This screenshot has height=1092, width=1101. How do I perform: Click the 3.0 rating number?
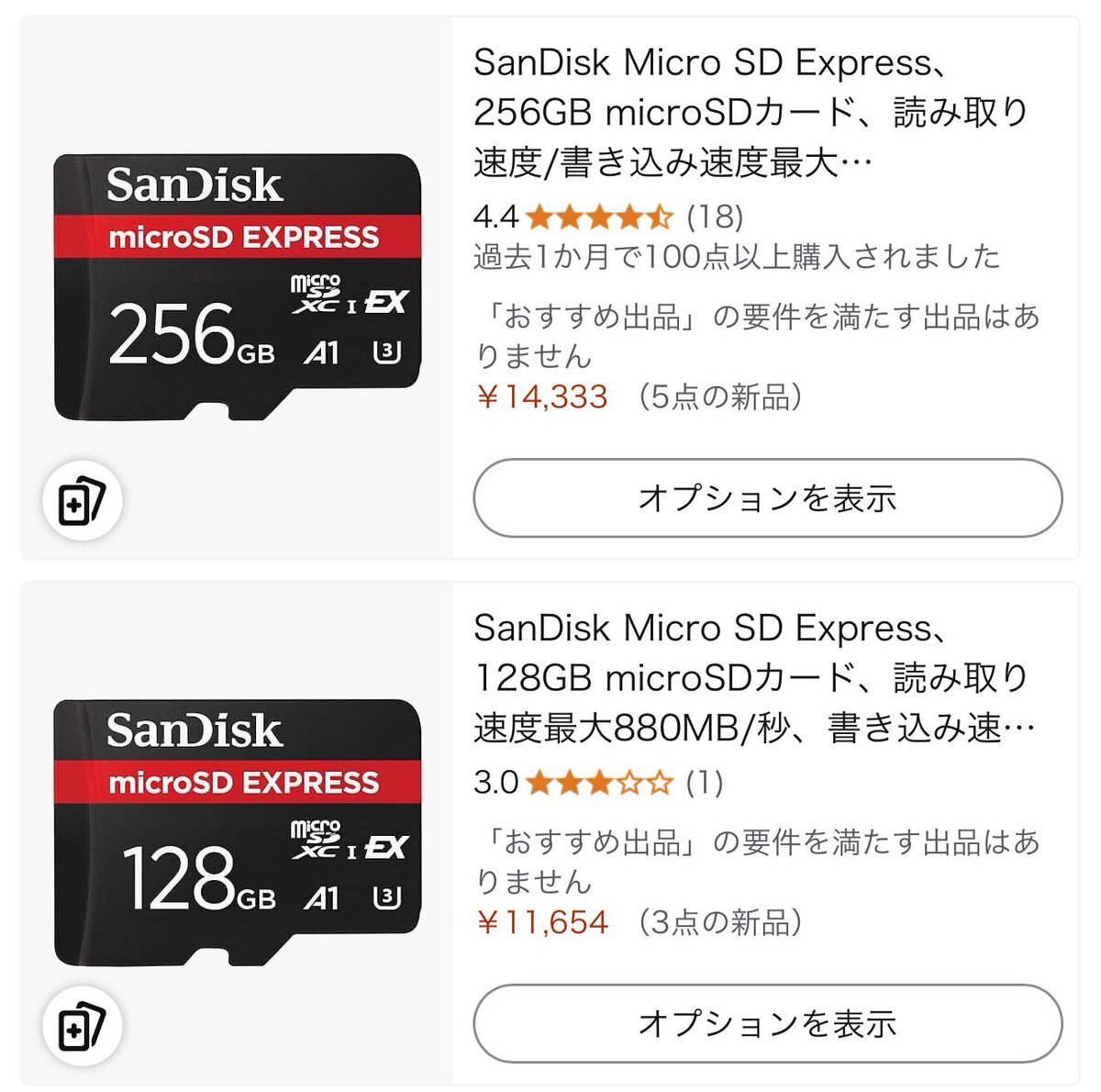(495, 783)
